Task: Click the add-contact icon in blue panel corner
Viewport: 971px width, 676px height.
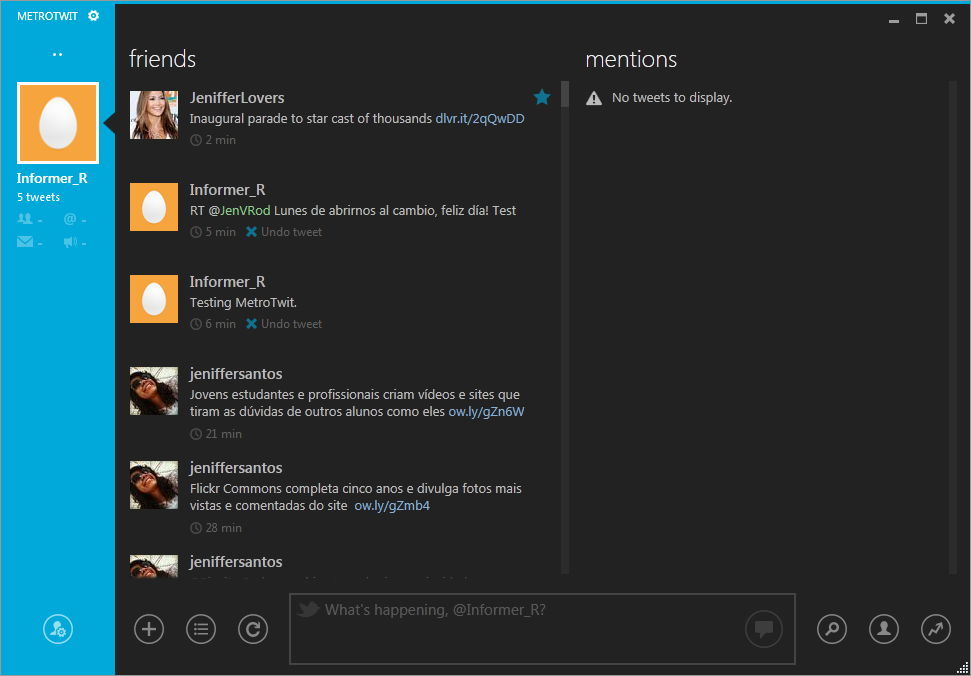Action: 57,629
